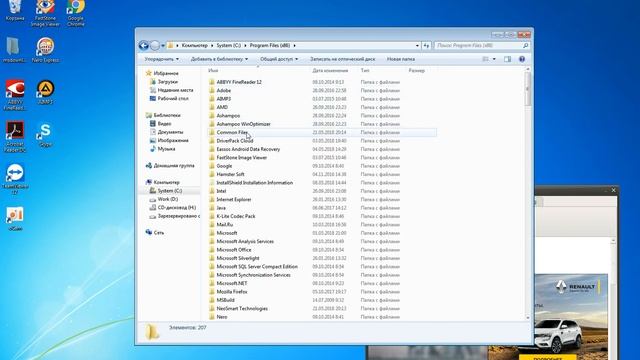
Task: Select the ABBYY FineReader desktop icon
Action: [x=15, y=95]
